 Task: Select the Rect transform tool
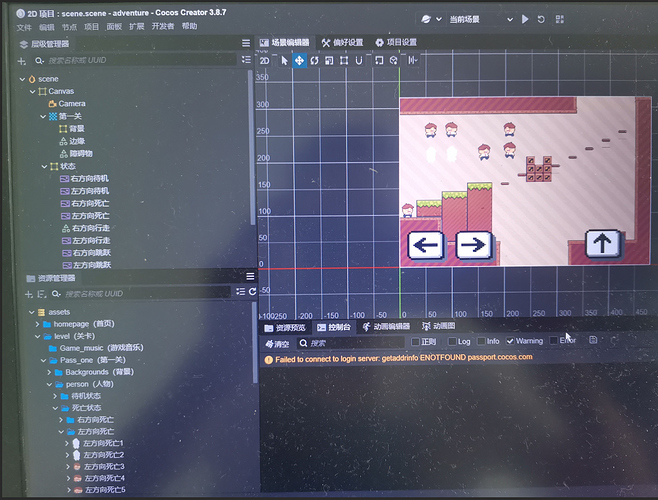(x=344, y=60)
